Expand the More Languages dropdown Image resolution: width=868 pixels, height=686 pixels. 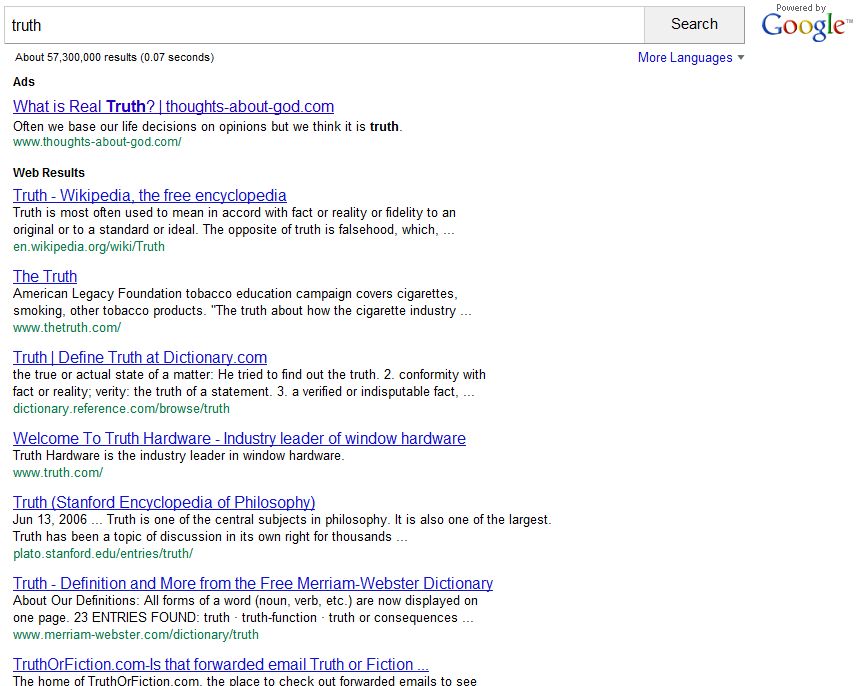[x=691, y=58]
